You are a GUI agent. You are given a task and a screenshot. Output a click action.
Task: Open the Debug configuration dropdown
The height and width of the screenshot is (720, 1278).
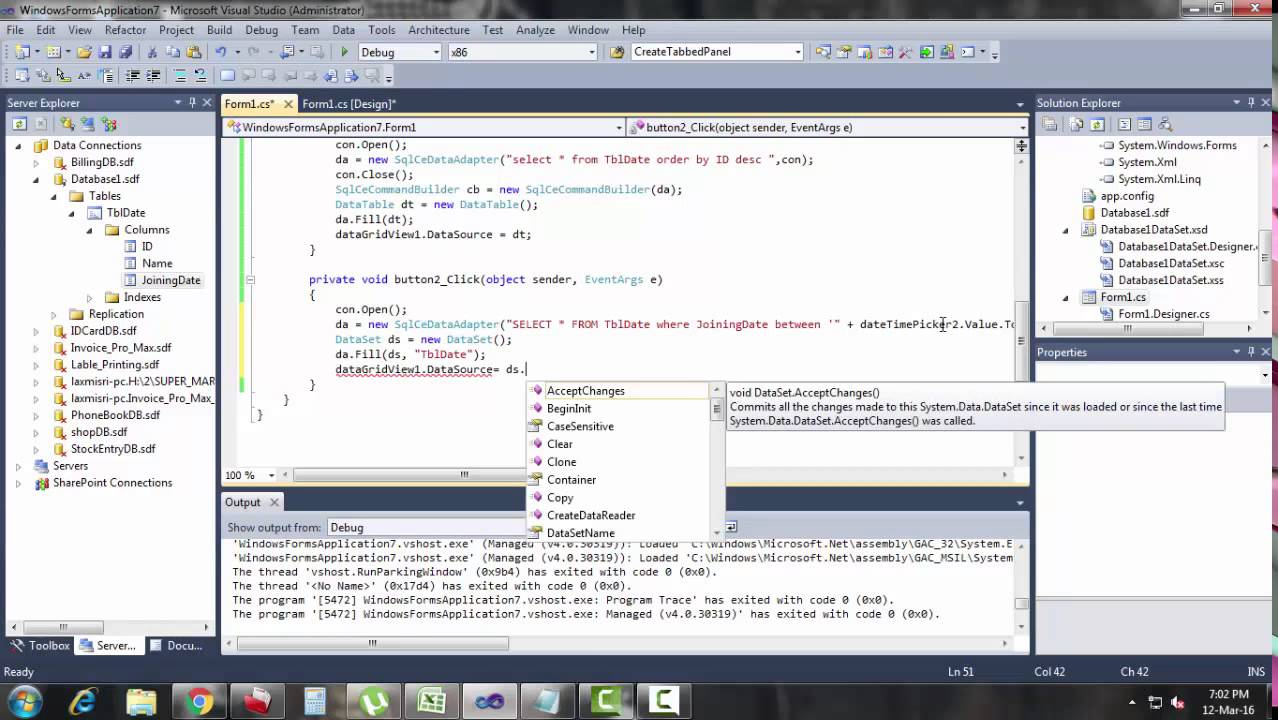(435, 52)
